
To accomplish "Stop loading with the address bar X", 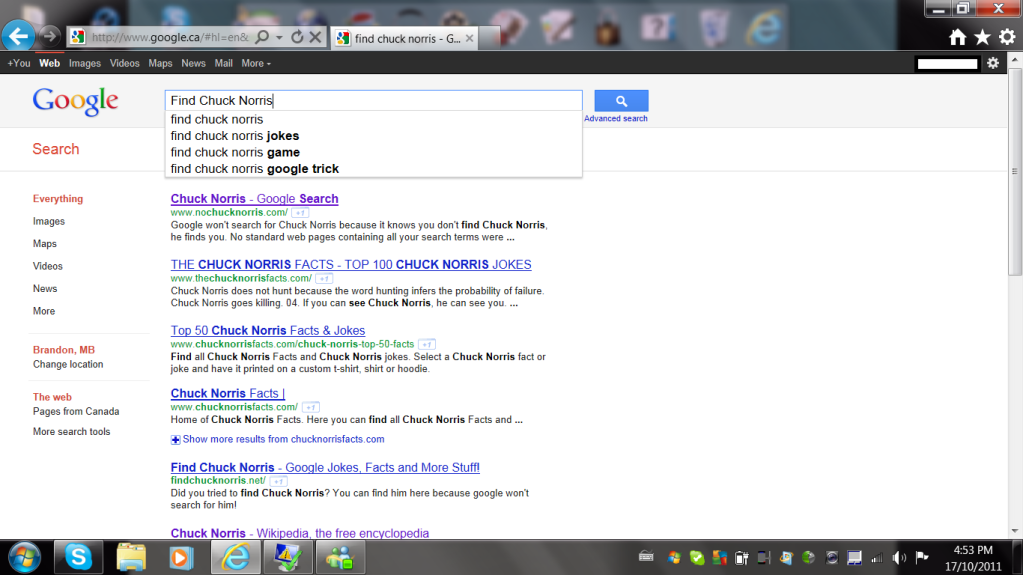I will click(315, 37).
